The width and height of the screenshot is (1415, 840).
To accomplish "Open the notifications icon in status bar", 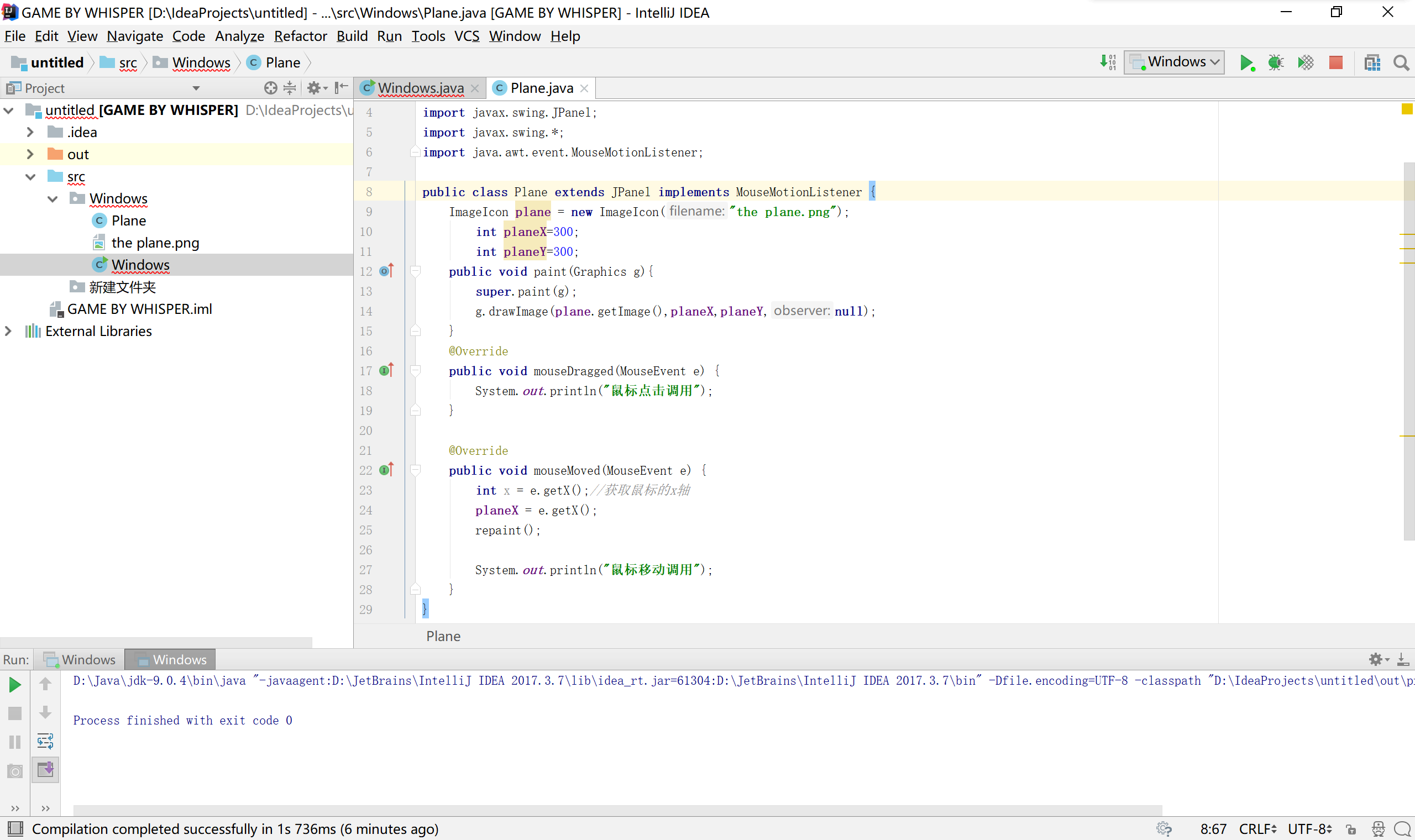I will tap(1402, 830).
